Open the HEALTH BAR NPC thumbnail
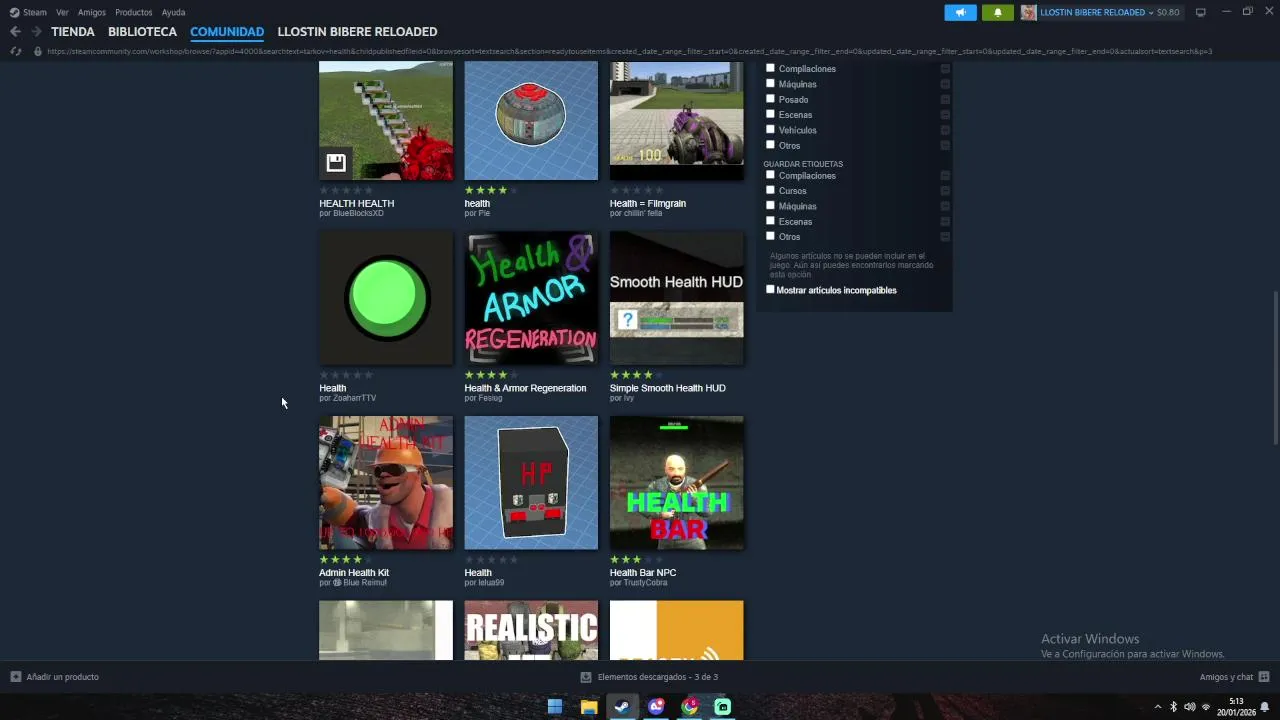Viewport: 1280px width, 720px height. [x=677, y=483]
